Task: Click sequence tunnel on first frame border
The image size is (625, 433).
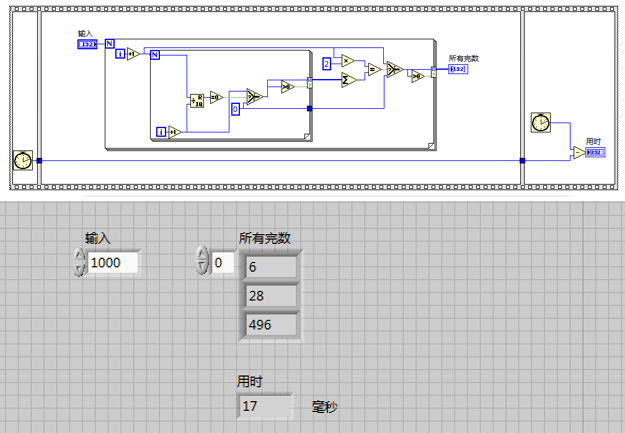Action: 39,161
